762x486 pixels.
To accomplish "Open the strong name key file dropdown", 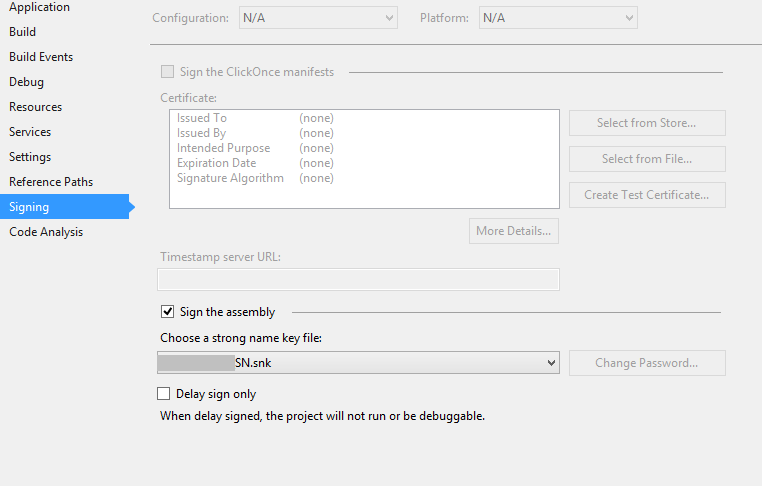I will click(358, 363).
